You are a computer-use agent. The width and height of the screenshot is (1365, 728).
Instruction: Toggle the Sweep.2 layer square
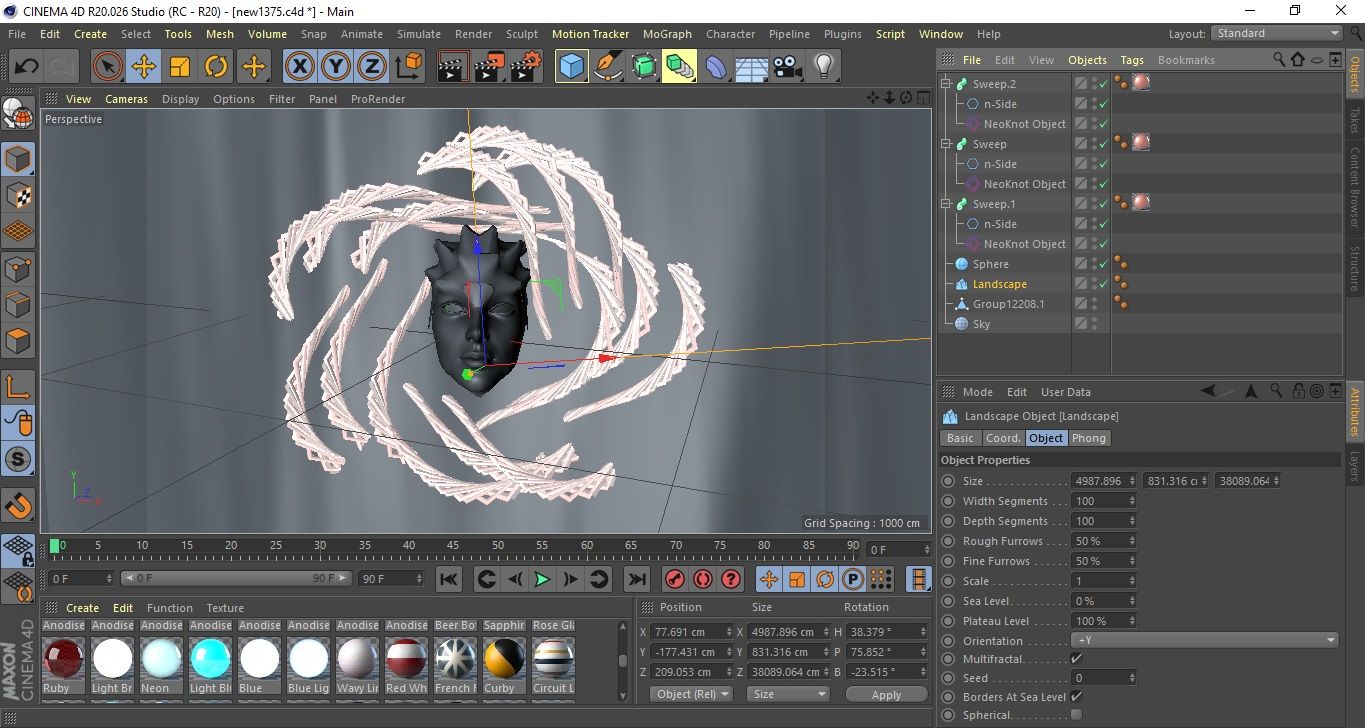point(1081,84)
